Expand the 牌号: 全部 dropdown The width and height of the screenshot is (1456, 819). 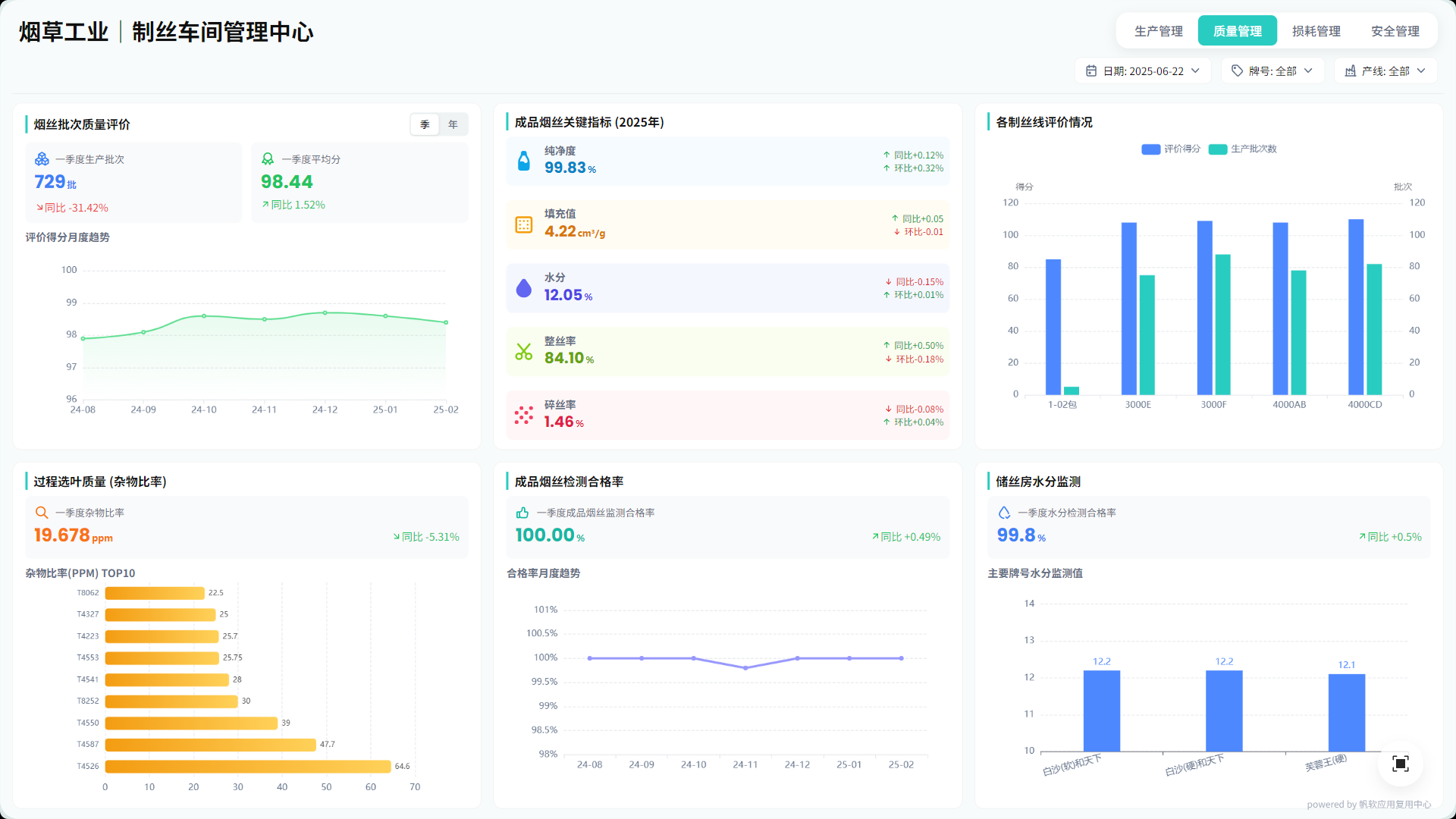click(x=1272, y=71)
